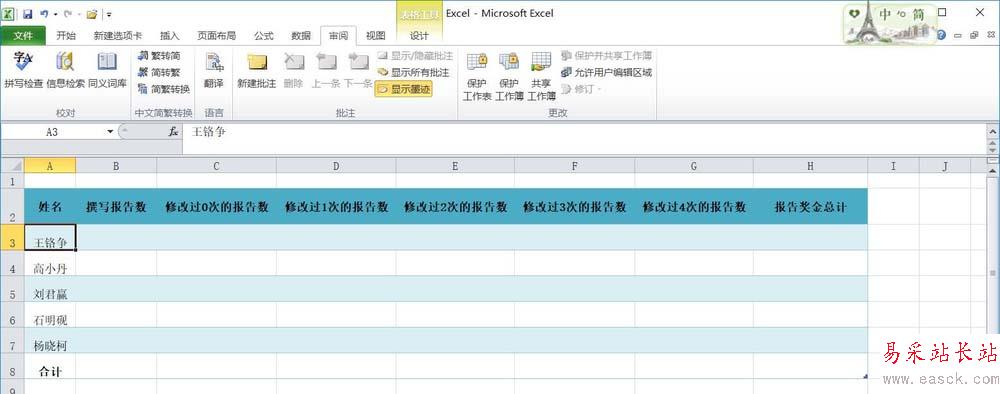This screenshot has height=394, width=1000.
Task: Open 同义词库 thesaurus
Action: click(x=107, y=70)
